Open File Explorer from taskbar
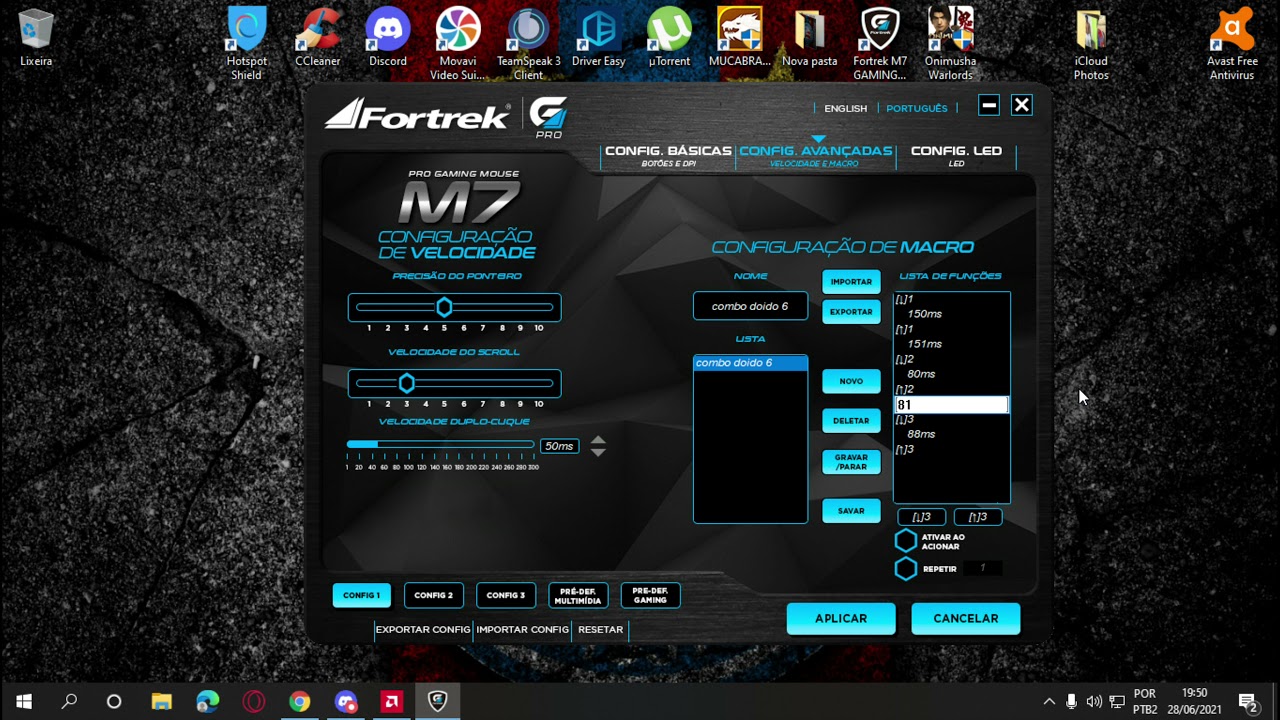The image size is (1280, 720). [162, 701]
